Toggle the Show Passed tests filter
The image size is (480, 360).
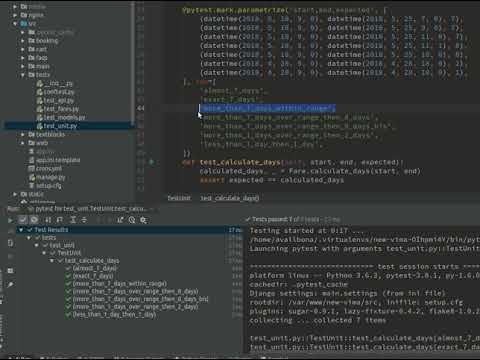coord(22,220)
